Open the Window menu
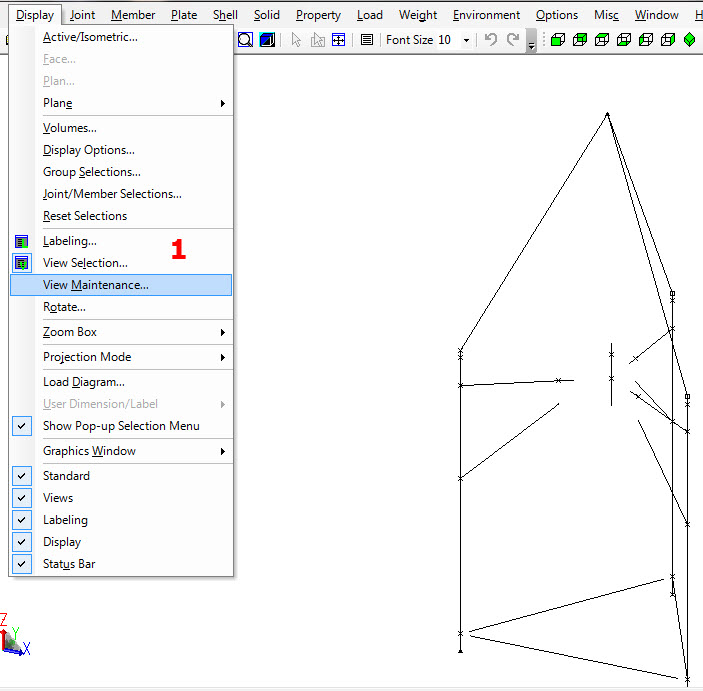The height and width of the screenshot is (691, 703). point(656,15)
